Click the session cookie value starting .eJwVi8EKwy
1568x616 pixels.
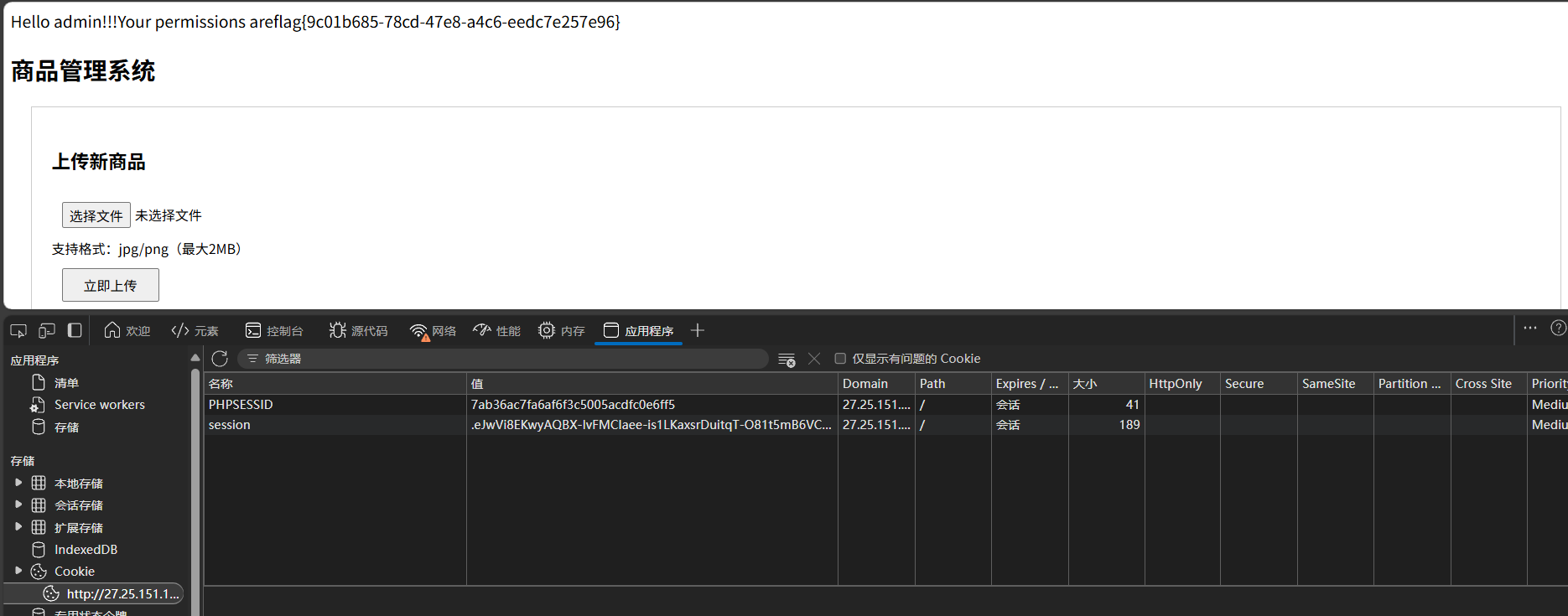(x=652, y=425)
